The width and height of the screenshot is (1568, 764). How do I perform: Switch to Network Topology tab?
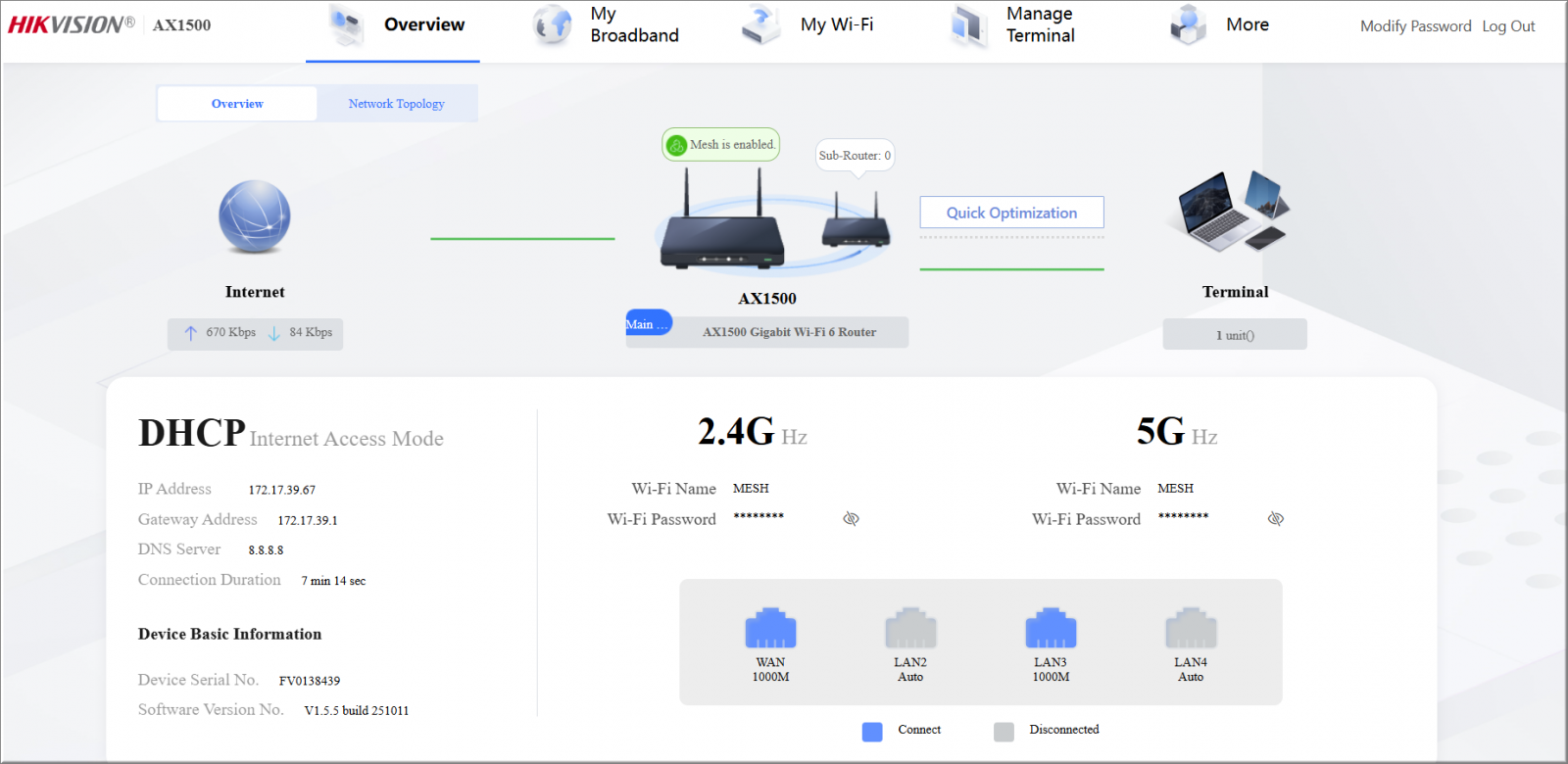(x=396, y=104)
